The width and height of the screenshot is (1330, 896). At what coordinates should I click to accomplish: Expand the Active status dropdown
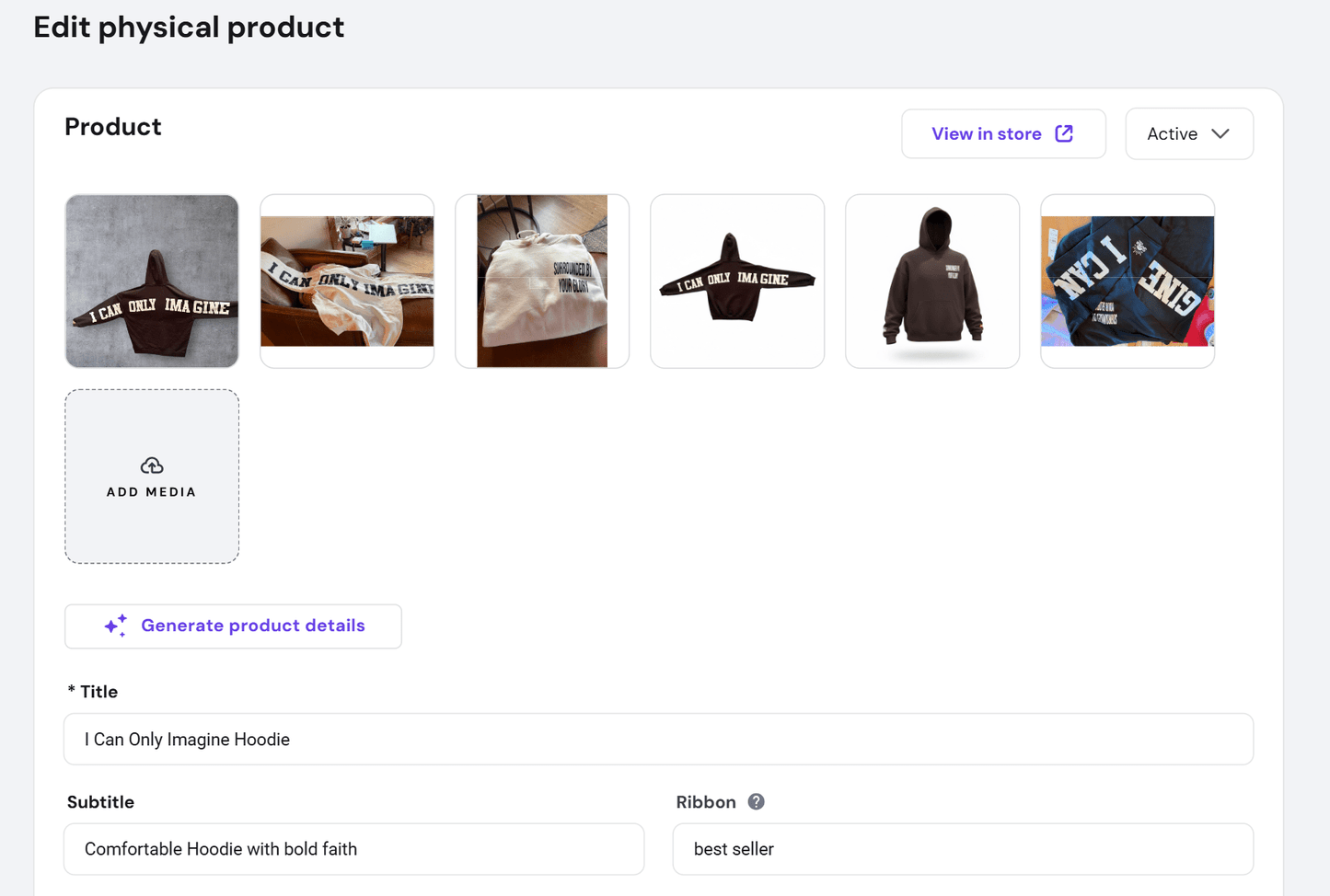[1188, 133]
